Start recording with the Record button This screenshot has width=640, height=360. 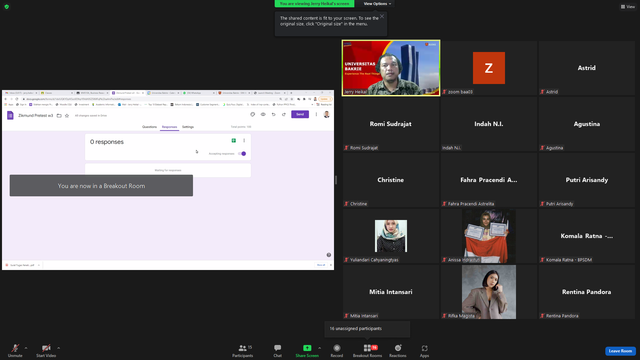coord(336,350)
